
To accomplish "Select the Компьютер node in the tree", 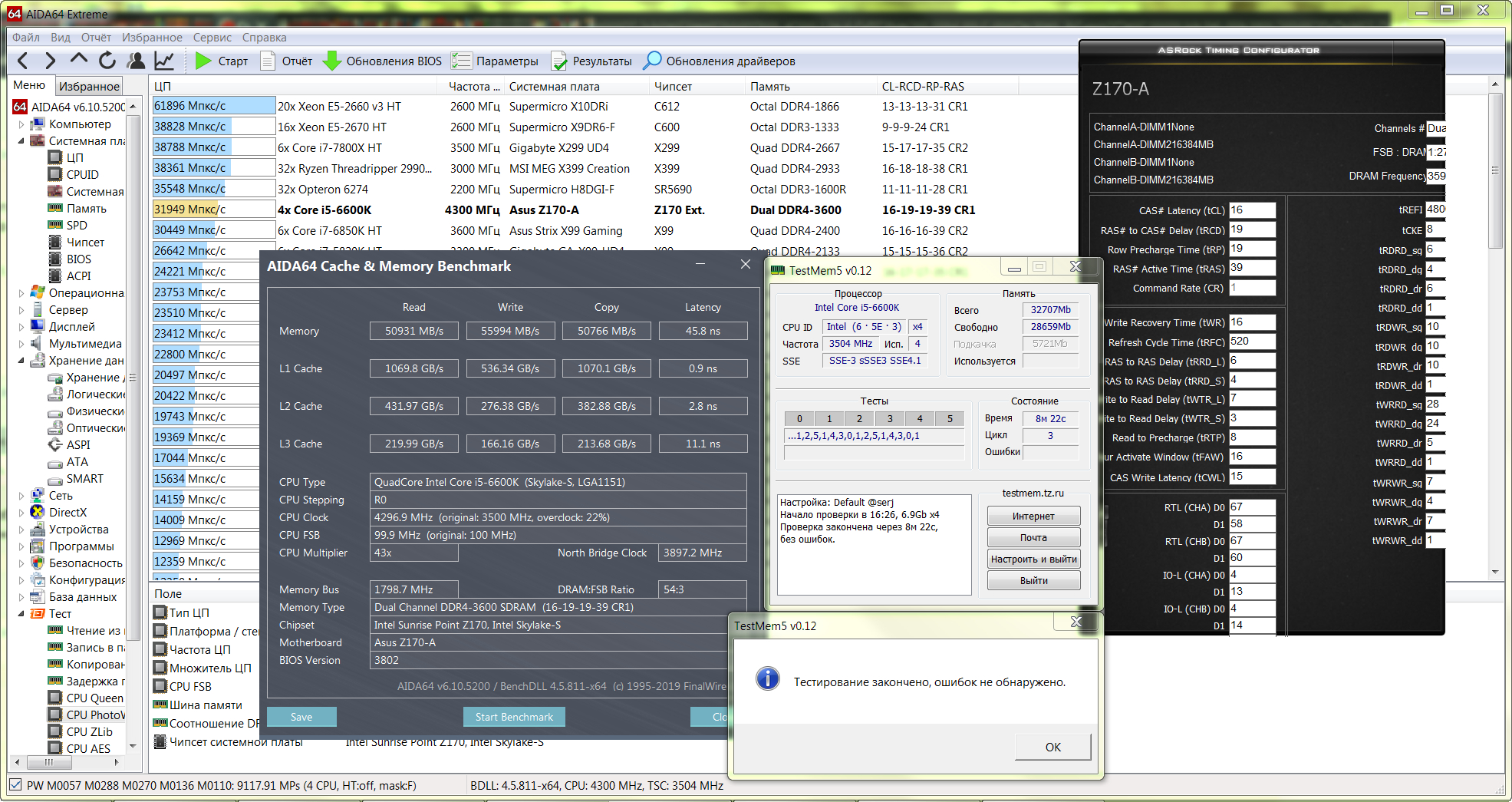I will (80, 124).
